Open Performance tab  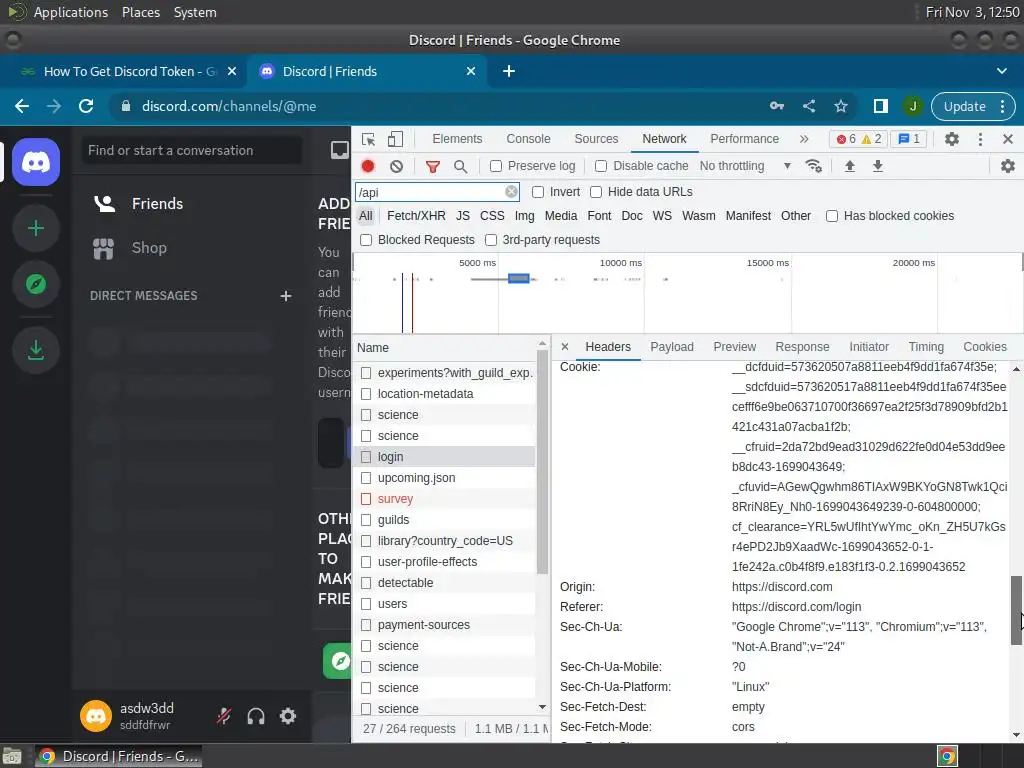pyautogui.click(x=744, y=138)
